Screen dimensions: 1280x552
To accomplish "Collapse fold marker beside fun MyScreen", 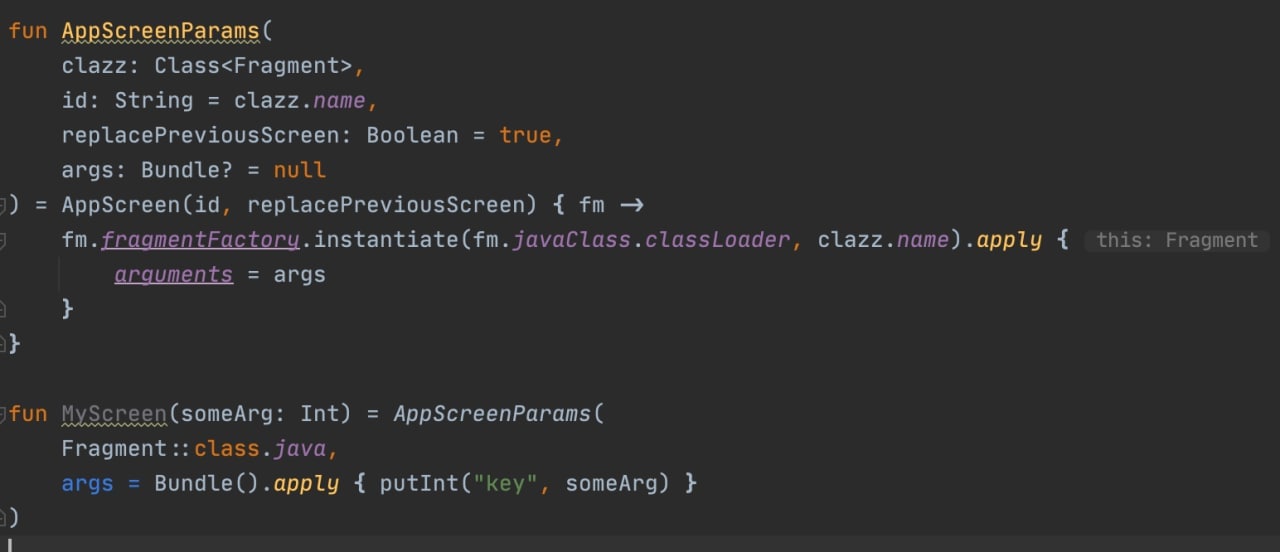I will 3,413.
